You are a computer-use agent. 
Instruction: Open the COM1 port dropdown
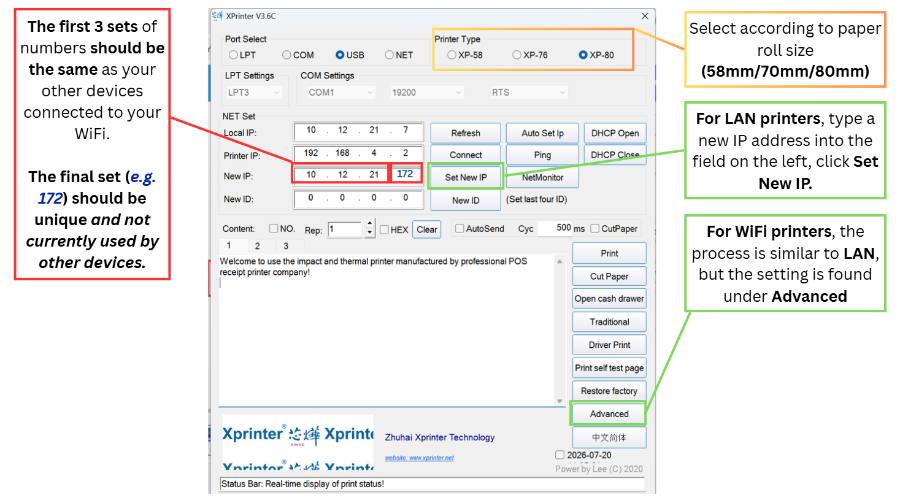coord(340,92)
